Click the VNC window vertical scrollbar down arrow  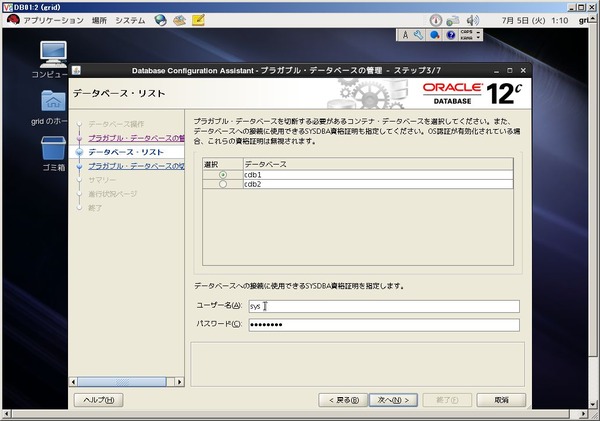coord(593,405)
